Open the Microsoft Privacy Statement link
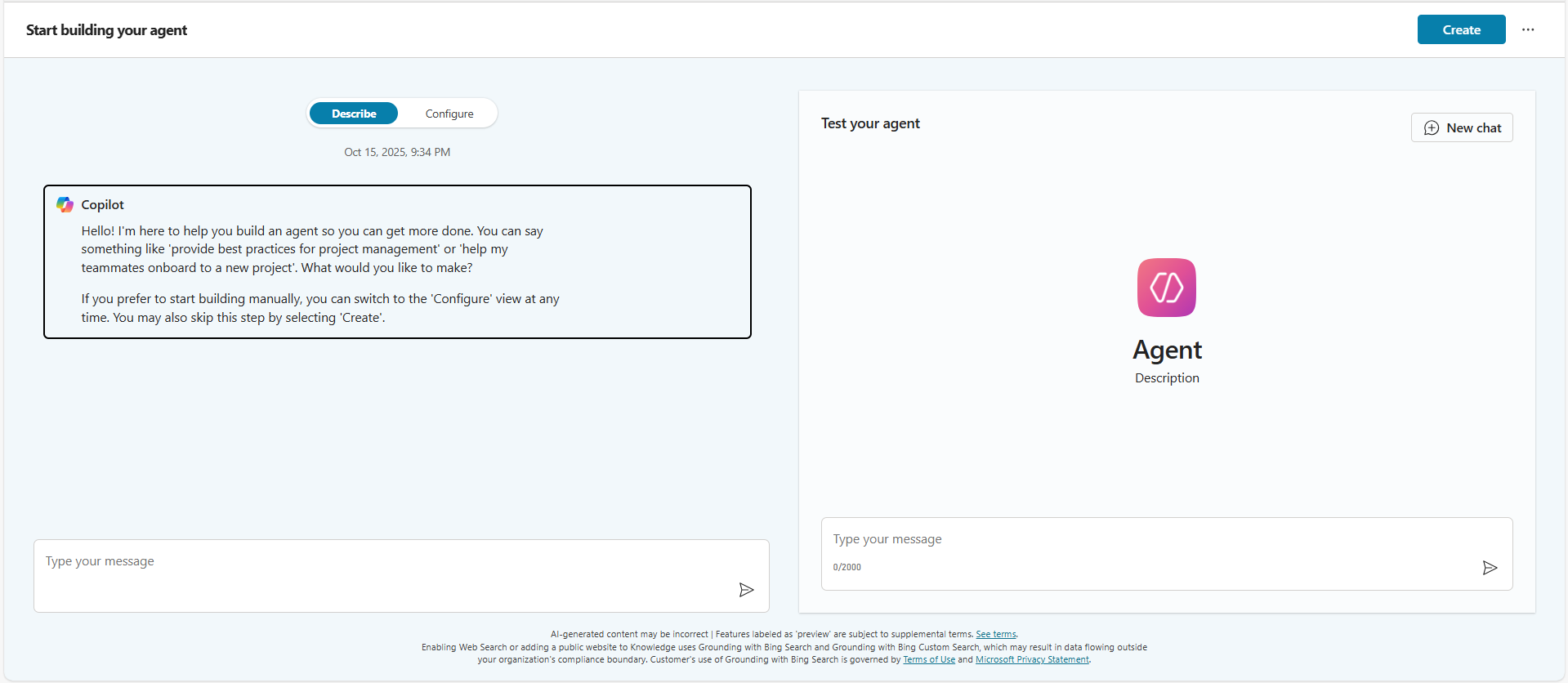The image size is (1568, 683). 1031,659
